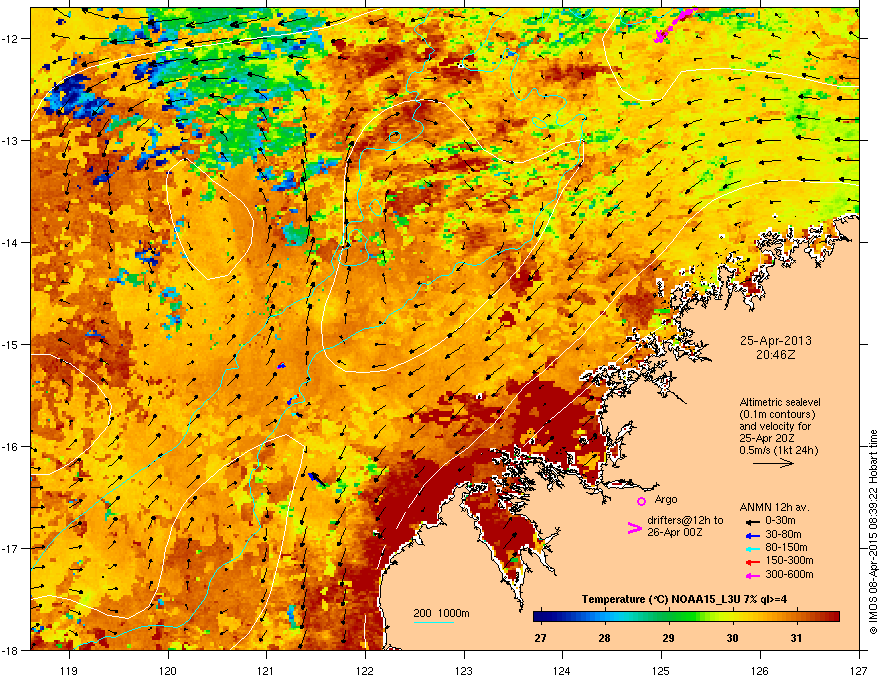Click the dark red end of the temperature colorbar
The width and height of the screenshot is (880, 680).
(833, 616)
